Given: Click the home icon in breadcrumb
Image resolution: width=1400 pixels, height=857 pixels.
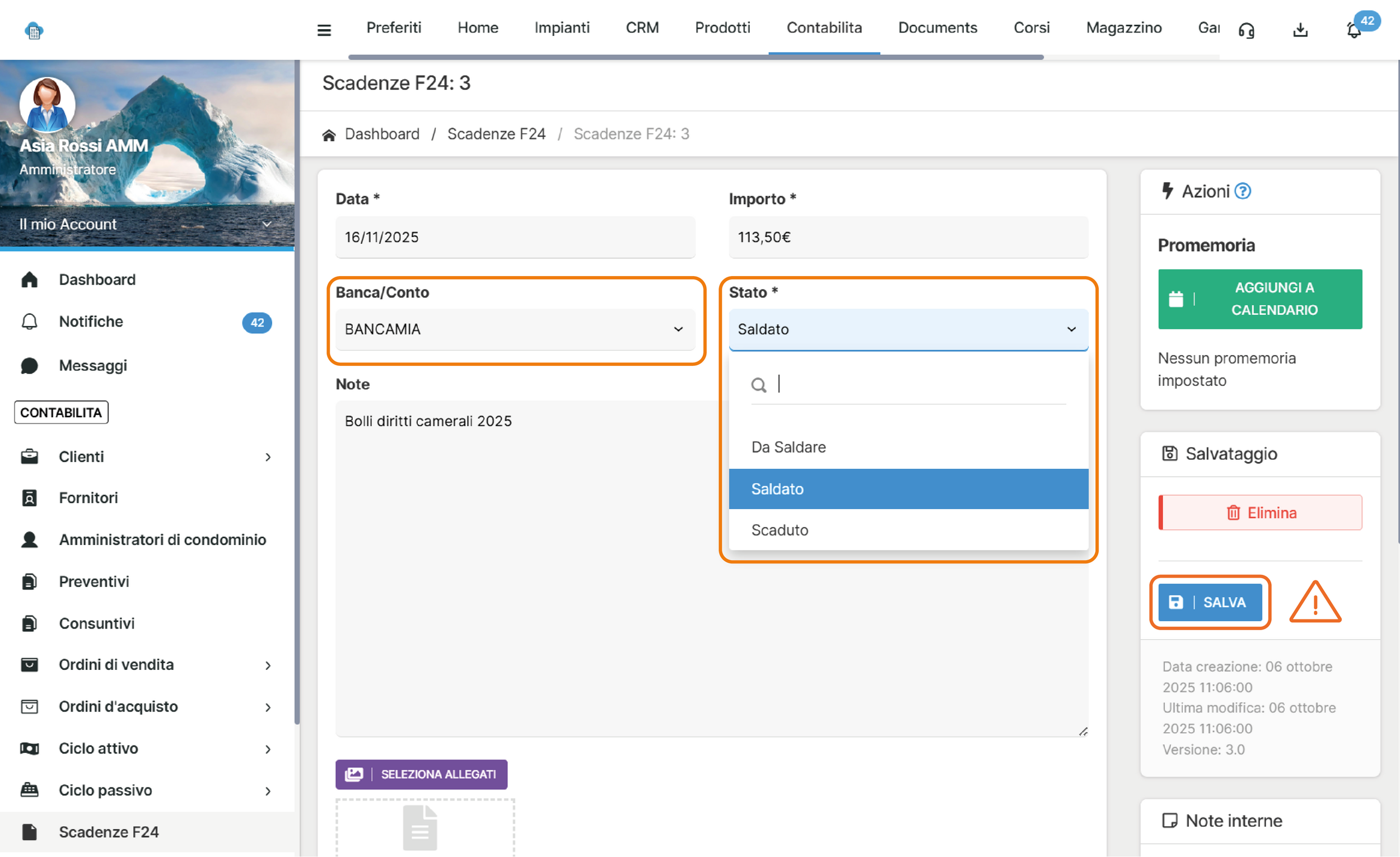Looking at the screenshot, I should pos(329,134).
